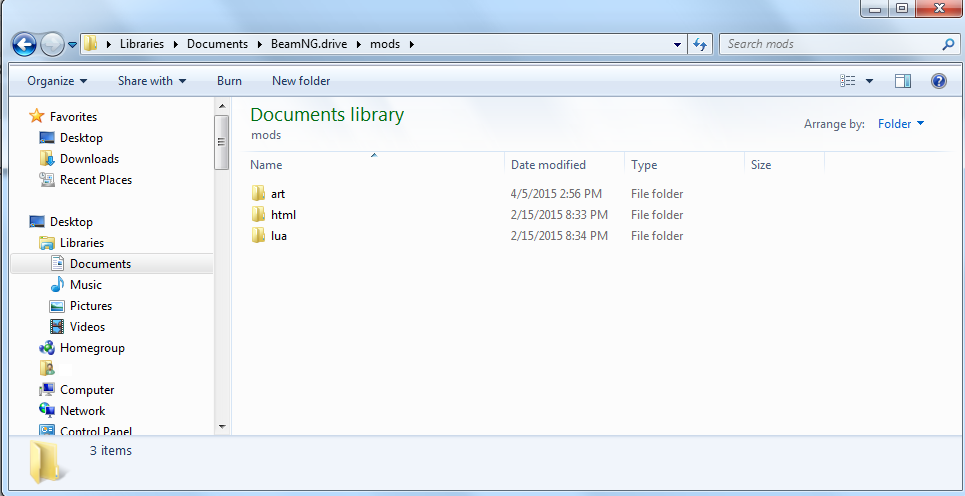Click Favorites star in navigation pane
The height and width of the screenshot is (496, 965).
[x=37, y=116]
